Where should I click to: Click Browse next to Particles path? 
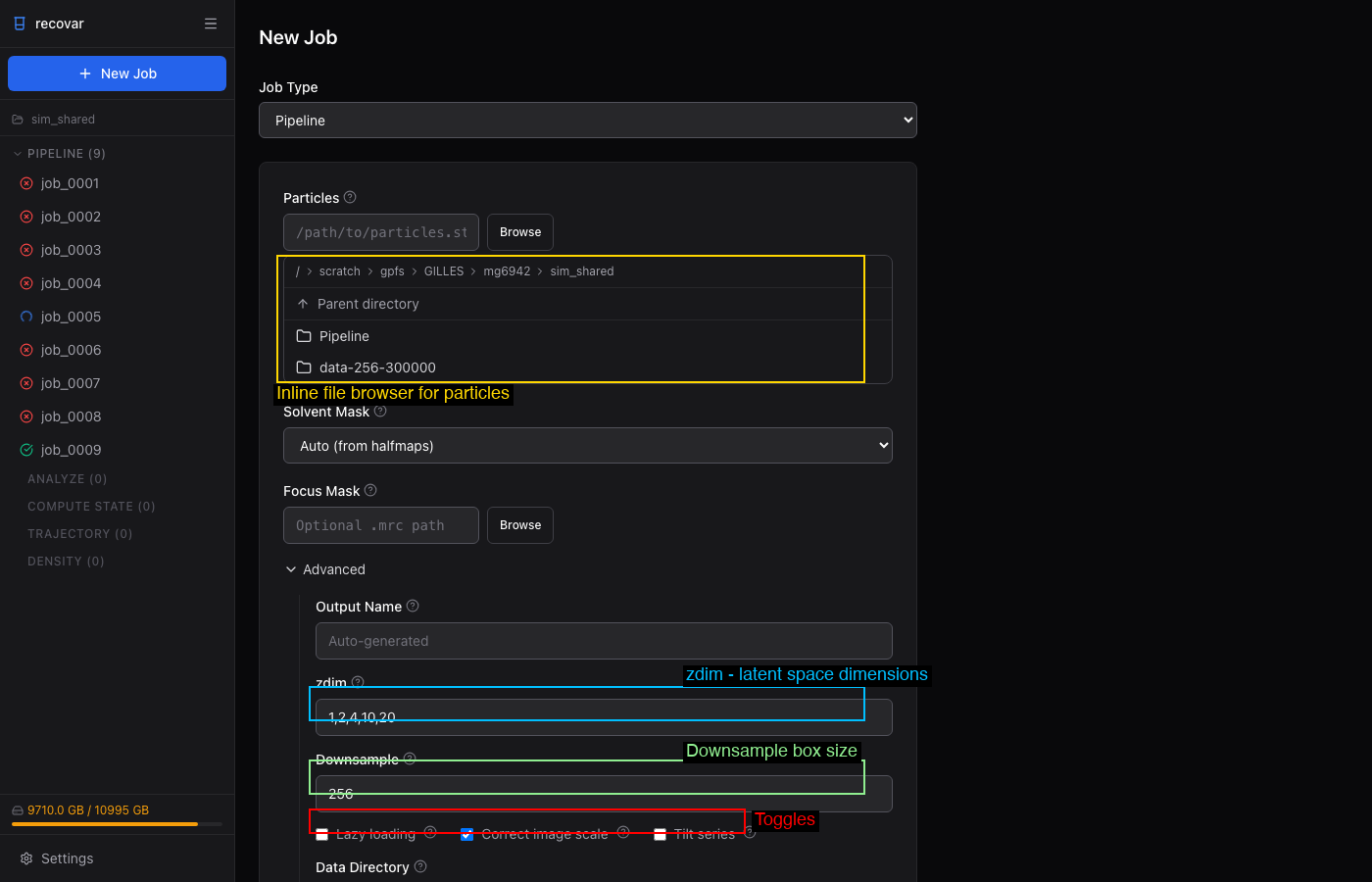pos(520,232)
